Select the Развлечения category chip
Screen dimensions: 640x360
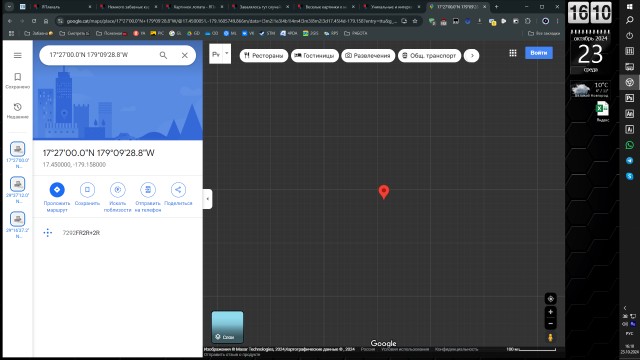pyautogui.click(x=368, y=56)
